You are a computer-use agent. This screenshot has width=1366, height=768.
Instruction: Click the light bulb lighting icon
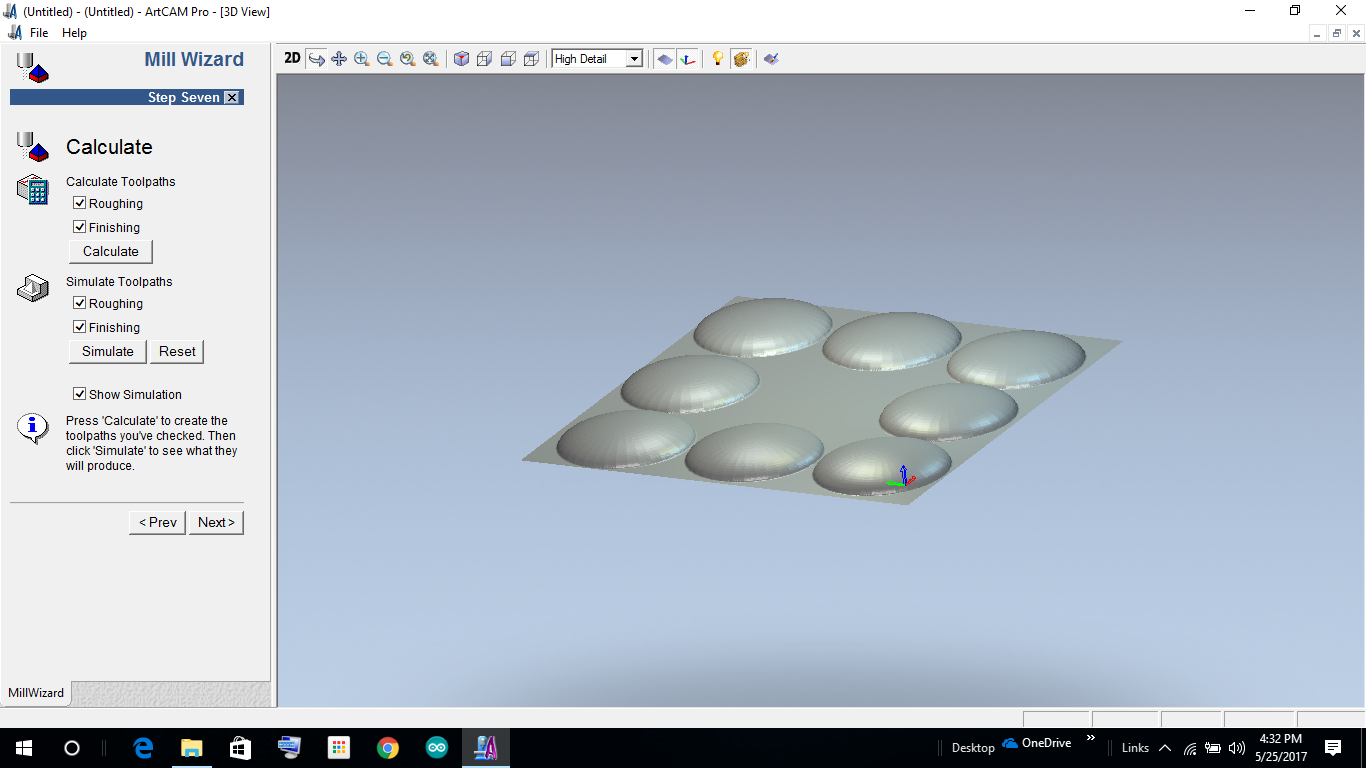[717, 58]
